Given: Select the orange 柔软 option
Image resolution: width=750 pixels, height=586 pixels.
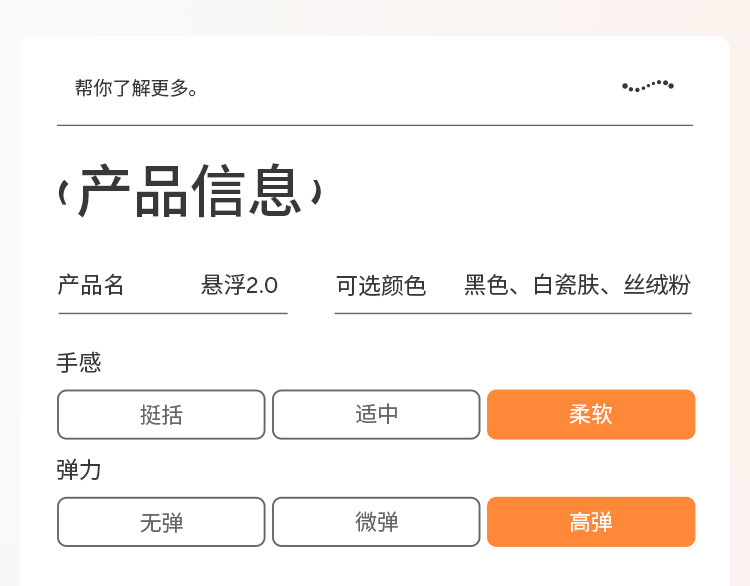Looking at the screenshot, I should click(591, 415).
